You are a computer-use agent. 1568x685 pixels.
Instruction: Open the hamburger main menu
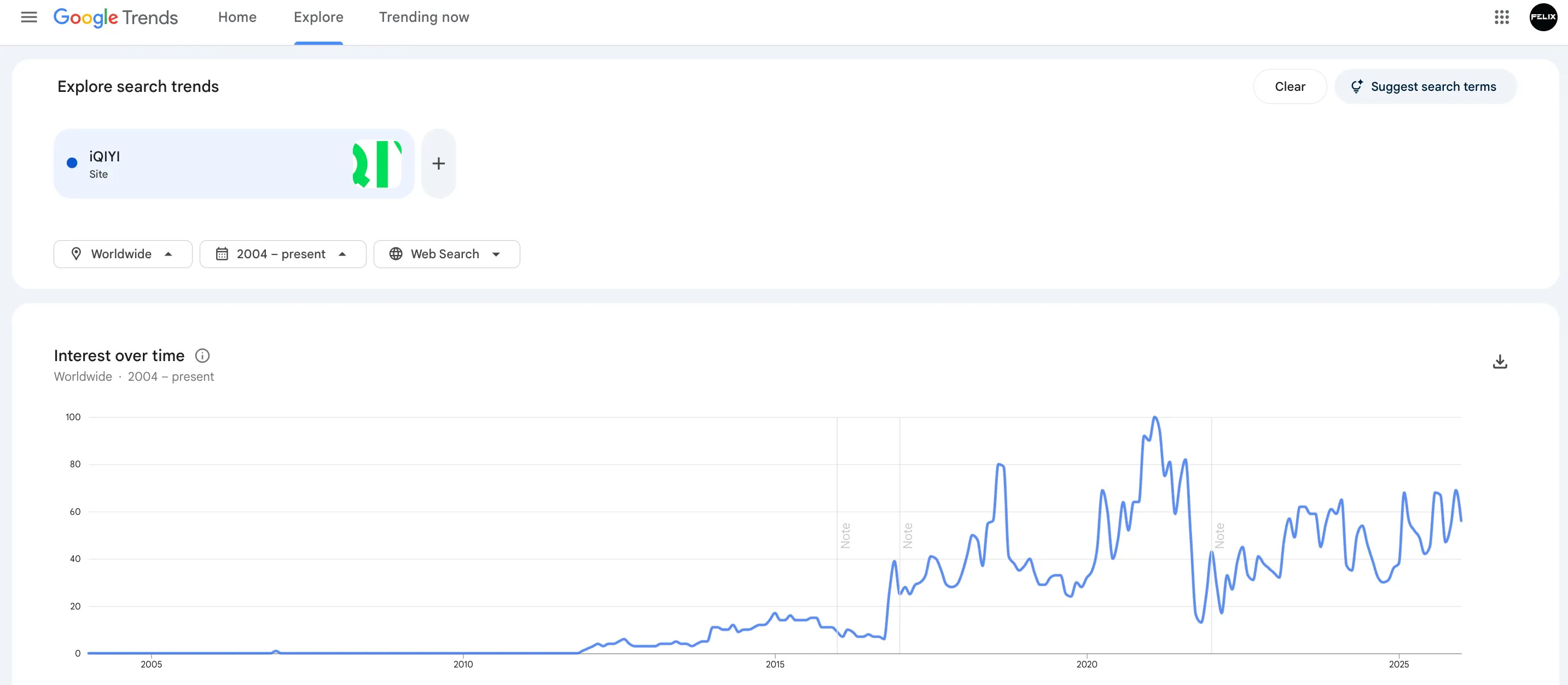coord(28,17)
